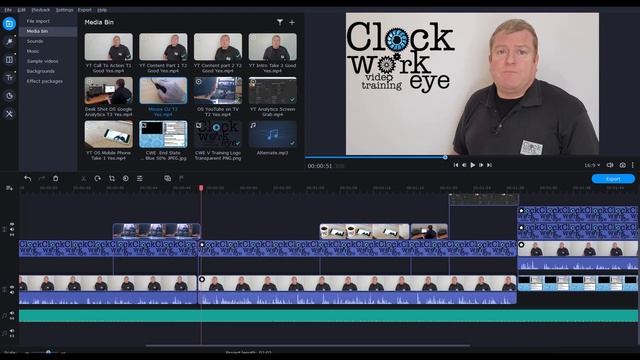Open the Import media tab icon
Viewport: 640px width, 360px height.
9,24
